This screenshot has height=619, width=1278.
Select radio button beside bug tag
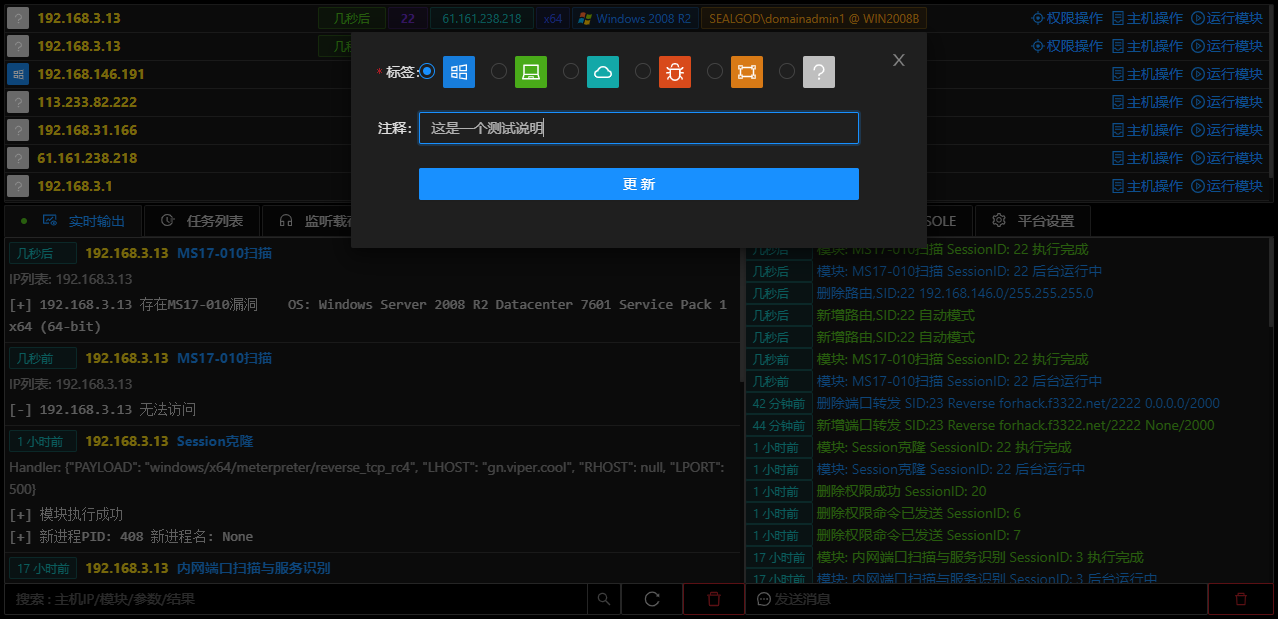643,71
